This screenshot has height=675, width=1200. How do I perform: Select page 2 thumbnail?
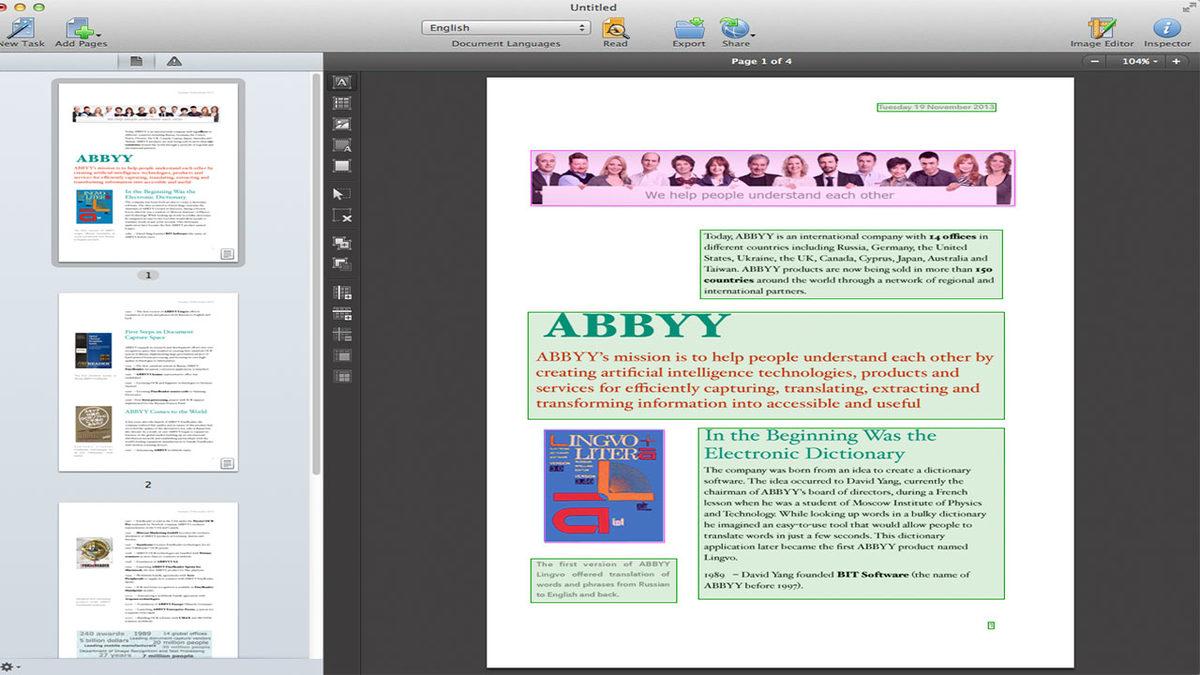pyautogui.click(x=148, y=382)
